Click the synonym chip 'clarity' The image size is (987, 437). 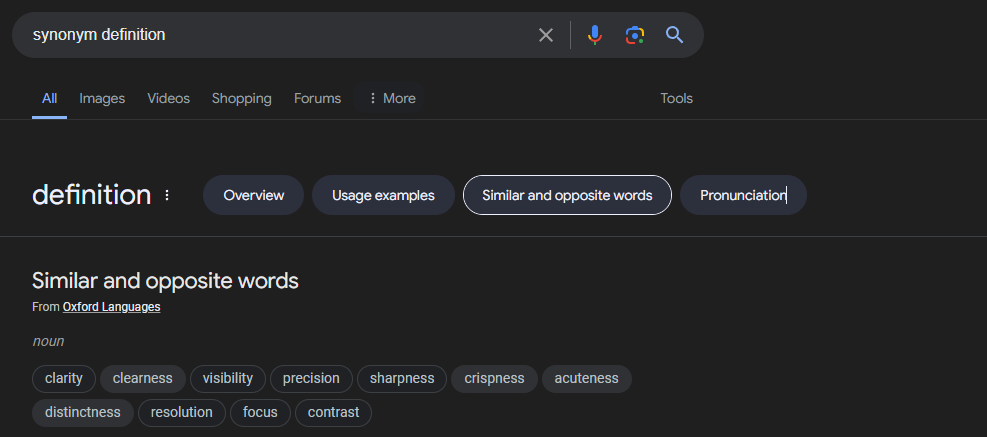(x=64, y=378)
